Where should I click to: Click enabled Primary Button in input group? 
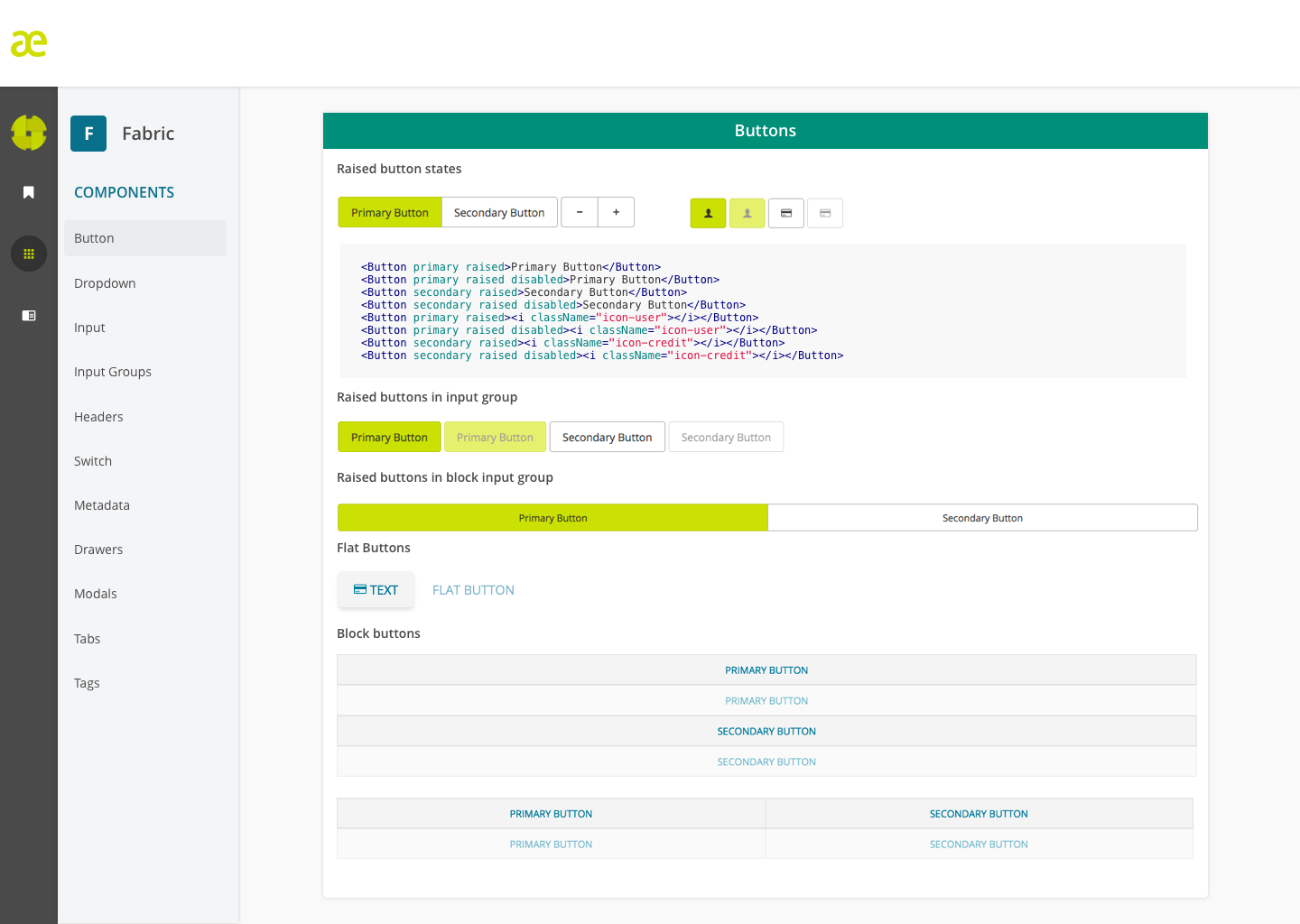[389, 437]
